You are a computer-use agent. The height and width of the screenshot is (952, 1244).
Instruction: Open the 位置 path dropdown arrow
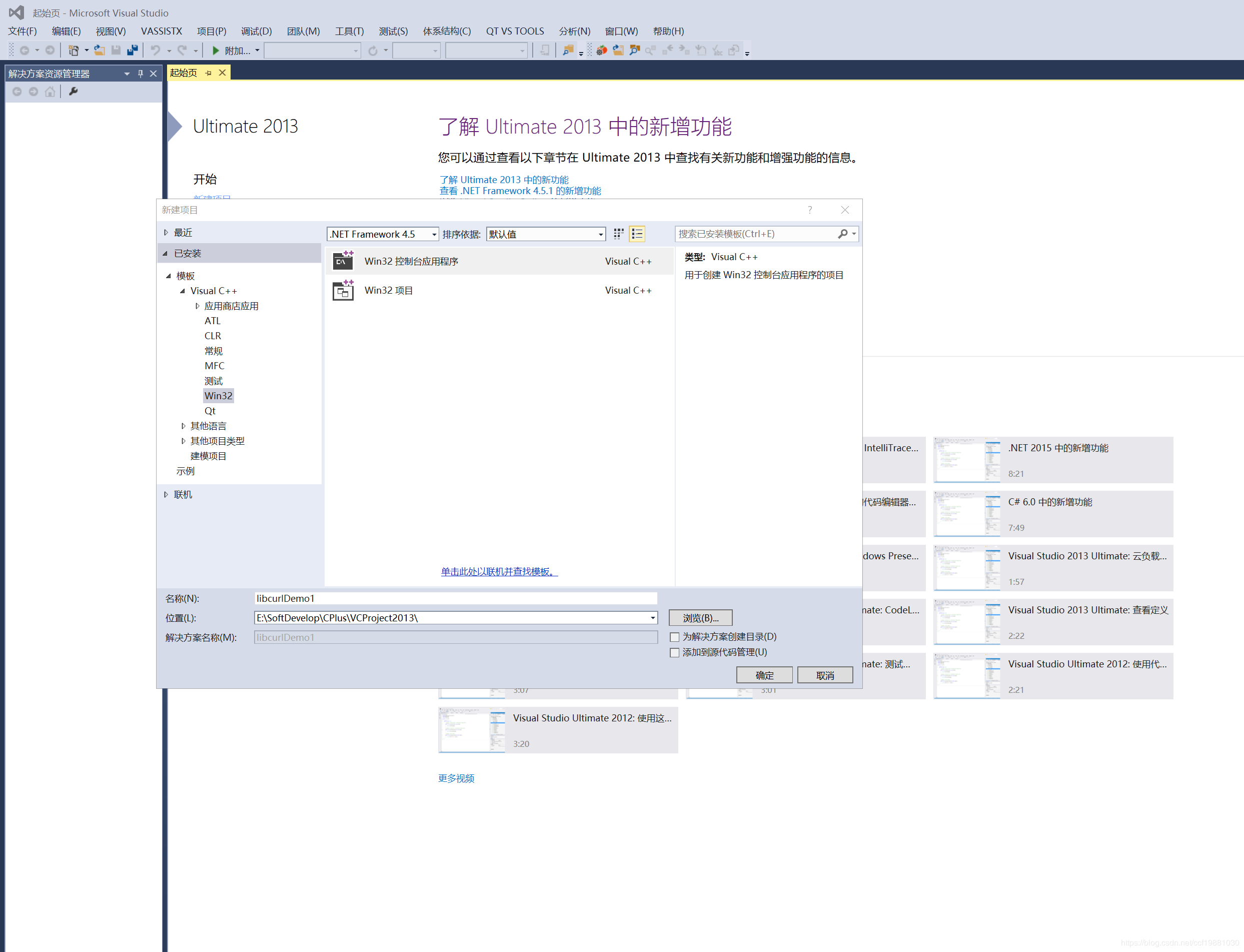(x=653, y=618)
